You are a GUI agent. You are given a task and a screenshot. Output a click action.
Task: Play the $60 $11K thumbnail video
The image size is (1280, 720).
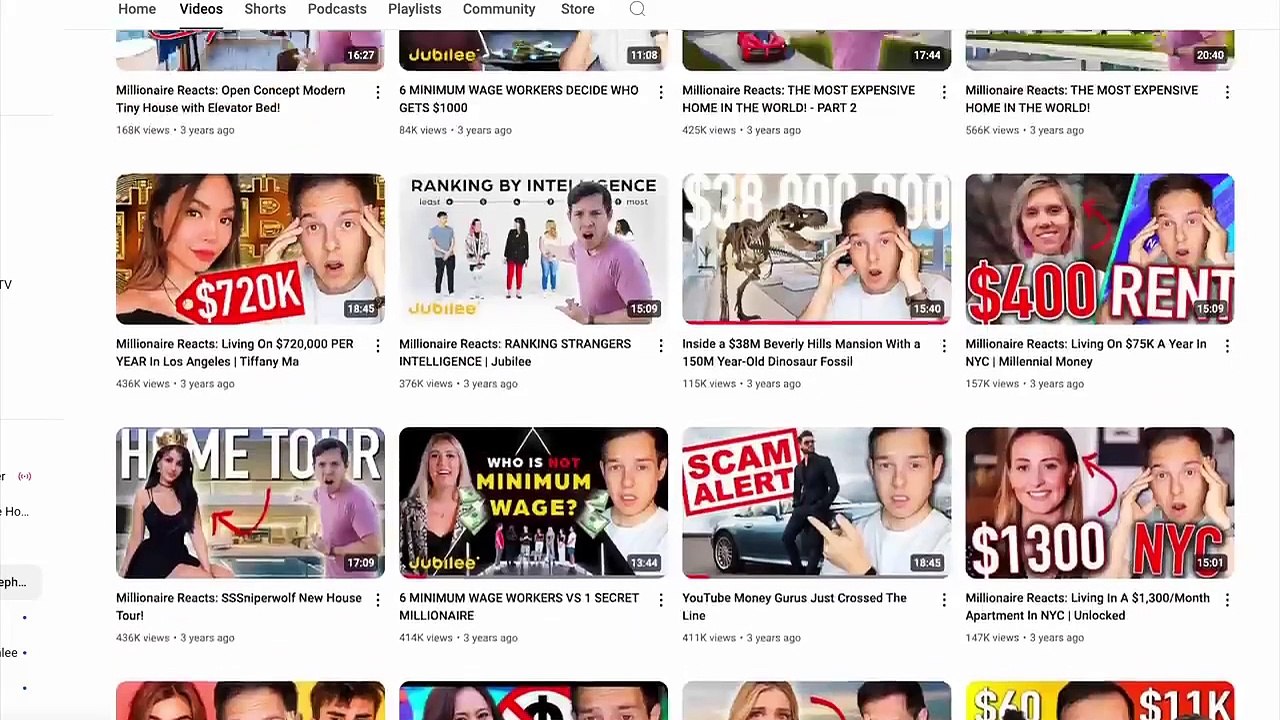coord(1099,701)
